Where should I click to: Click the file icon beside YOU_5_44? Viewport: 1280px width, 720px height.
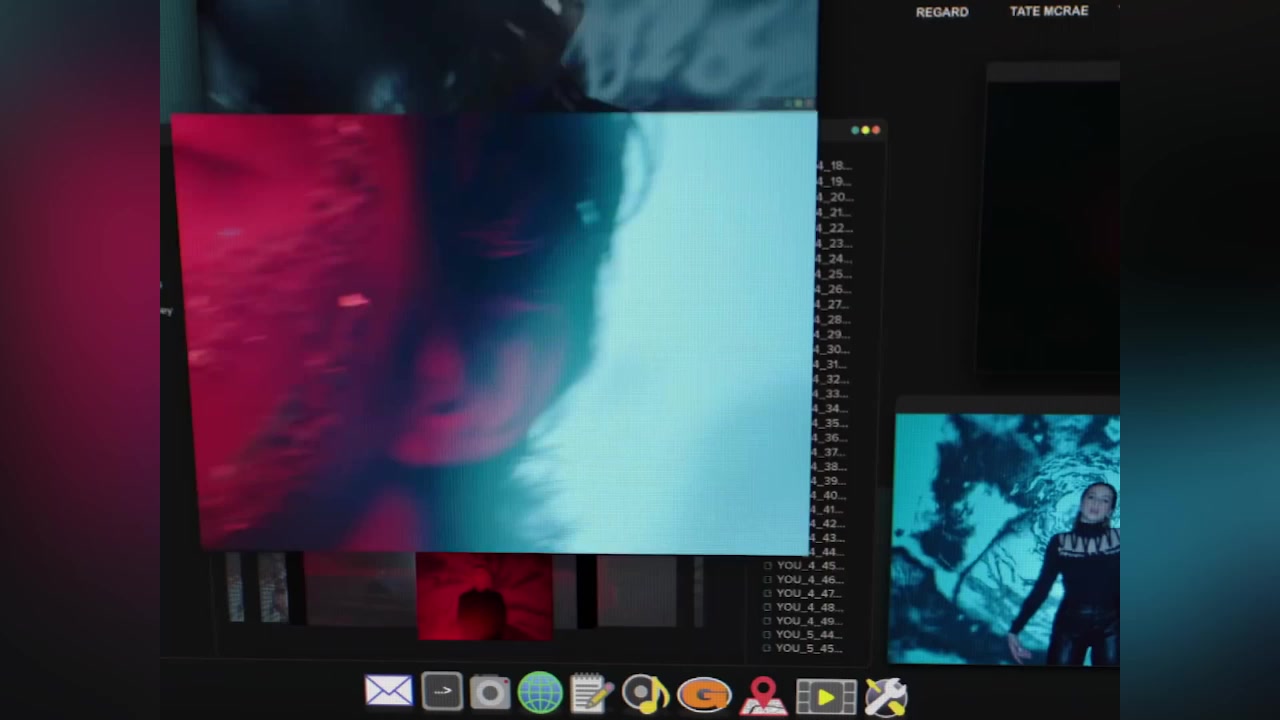(x=768, y=635)
